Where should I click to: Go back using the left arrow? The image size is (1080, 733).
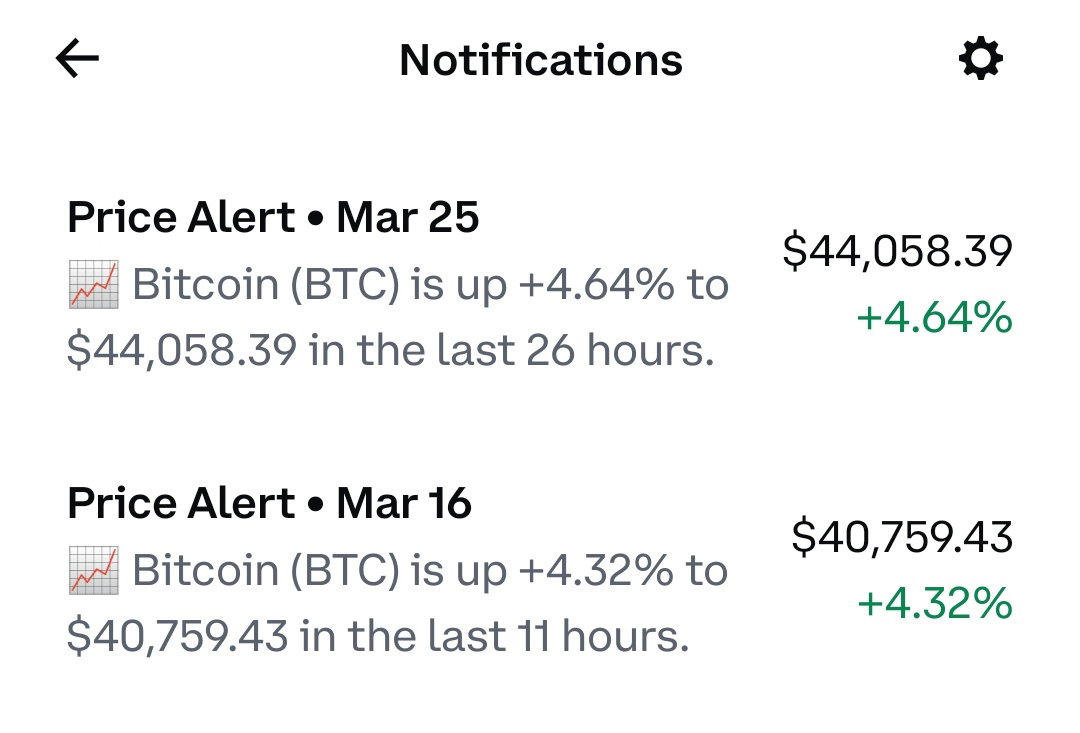click(77, 59)
